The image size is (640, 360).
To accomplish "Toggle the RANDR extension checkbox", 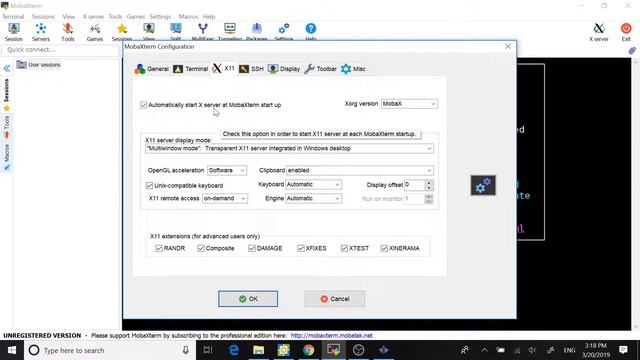I will click(x=159, y=248).
